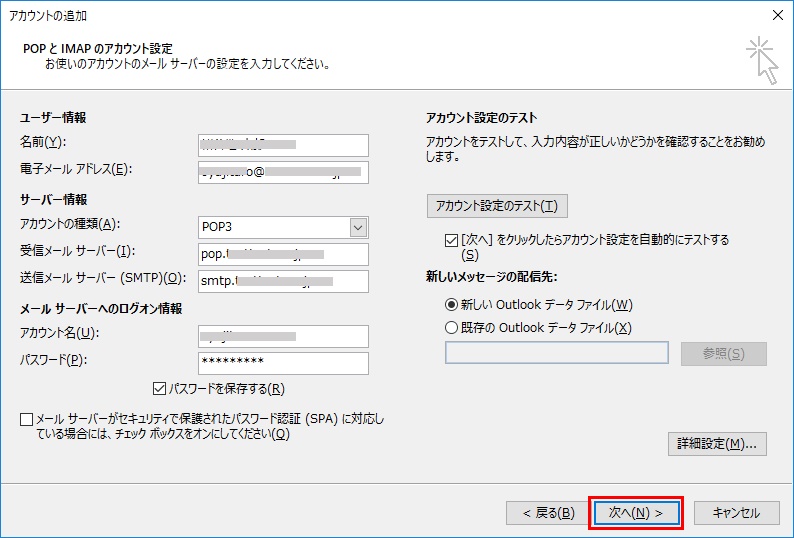The image size is (794, 538).
Task: Click the ユーザー情報 section label
Action: [53, 118]
